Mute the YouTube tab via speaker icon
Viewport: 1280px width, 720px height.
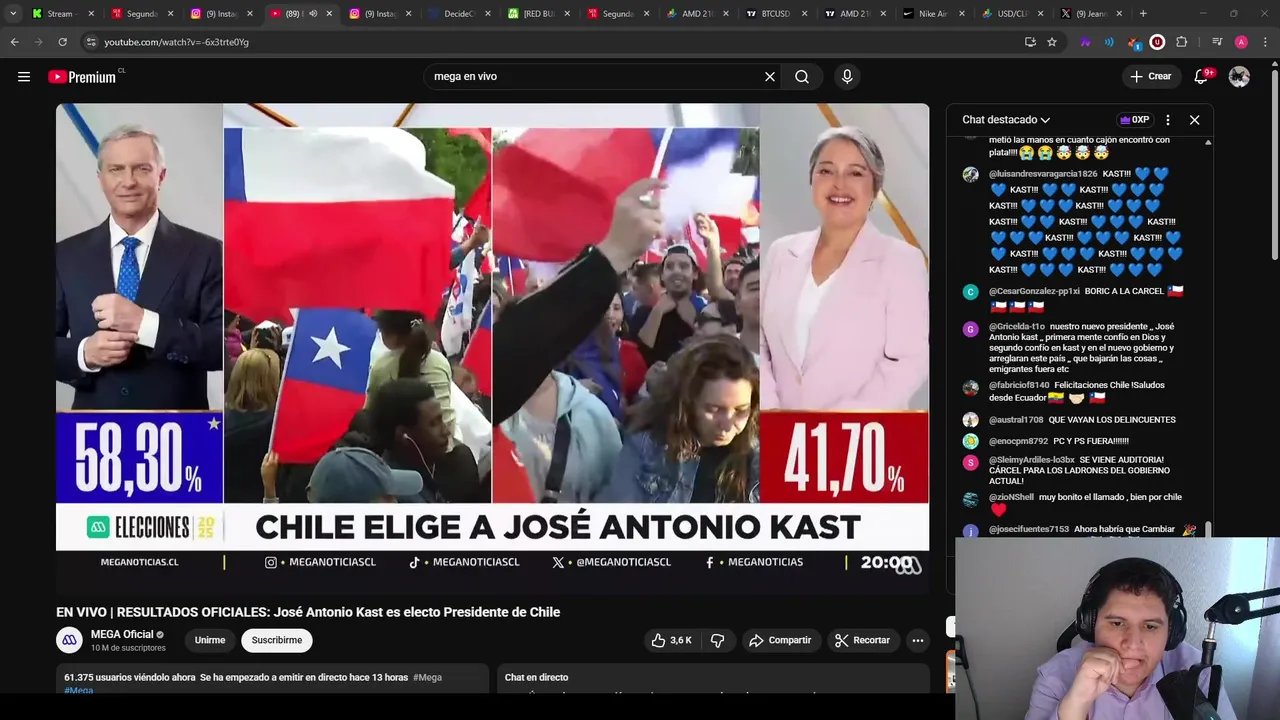[313, 14]
